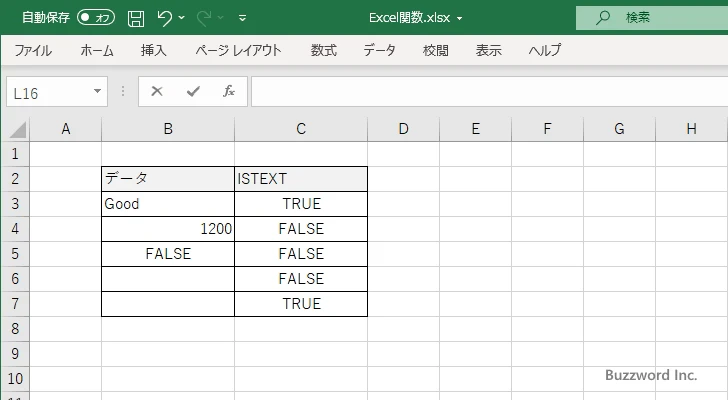Select row 2 header
The height and width of the screenshot is (400, 728).
click(x=15, y=179)
